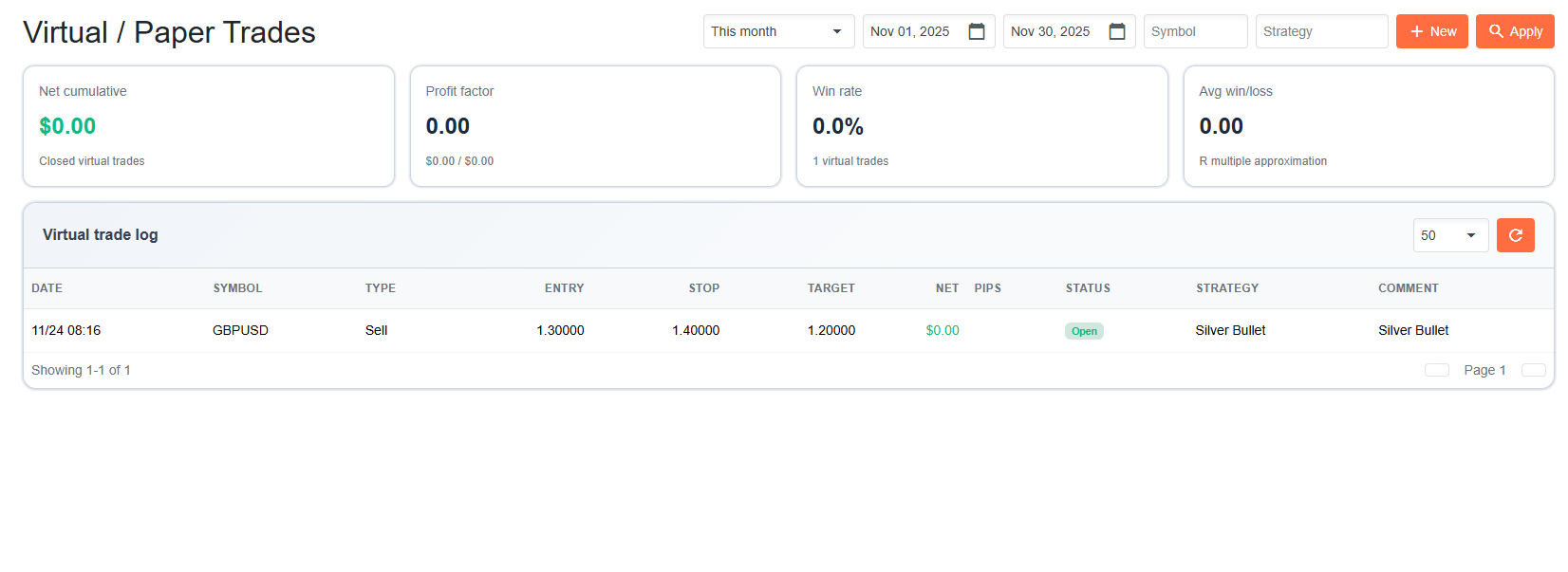Expand the 'This month' period dropdown
The height and width of the screenshot is (572, 1568).
point(778,31)
